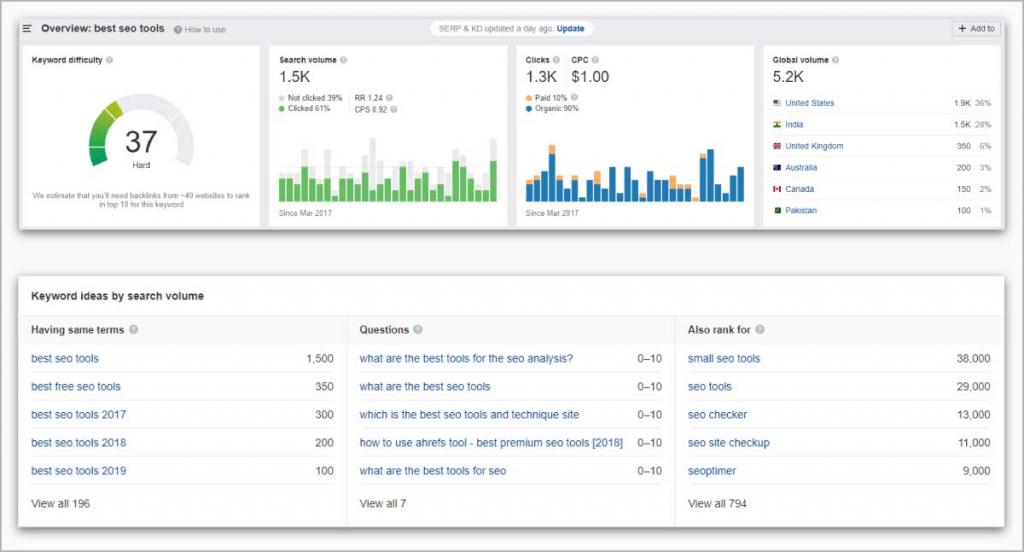Click info icon next to Clicks

556,60
